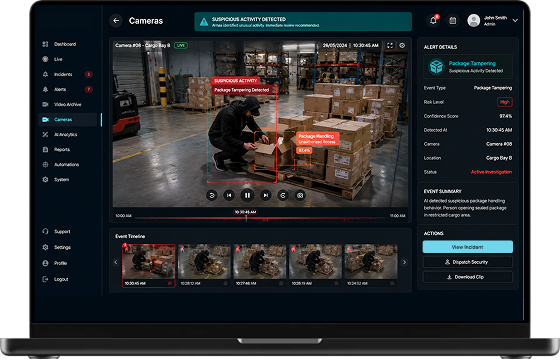560x360 pixels.
Task: Click the High risk level badge
Action: click(504, 102)
